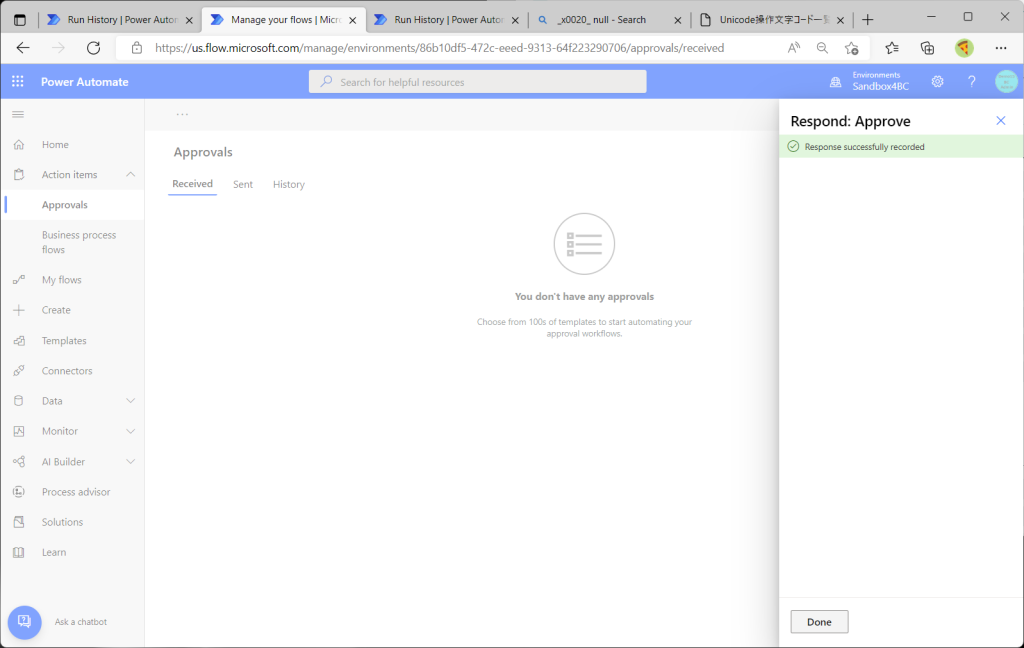Click the browser Refresh icon

pyautogui.click(x=93, y=48)
